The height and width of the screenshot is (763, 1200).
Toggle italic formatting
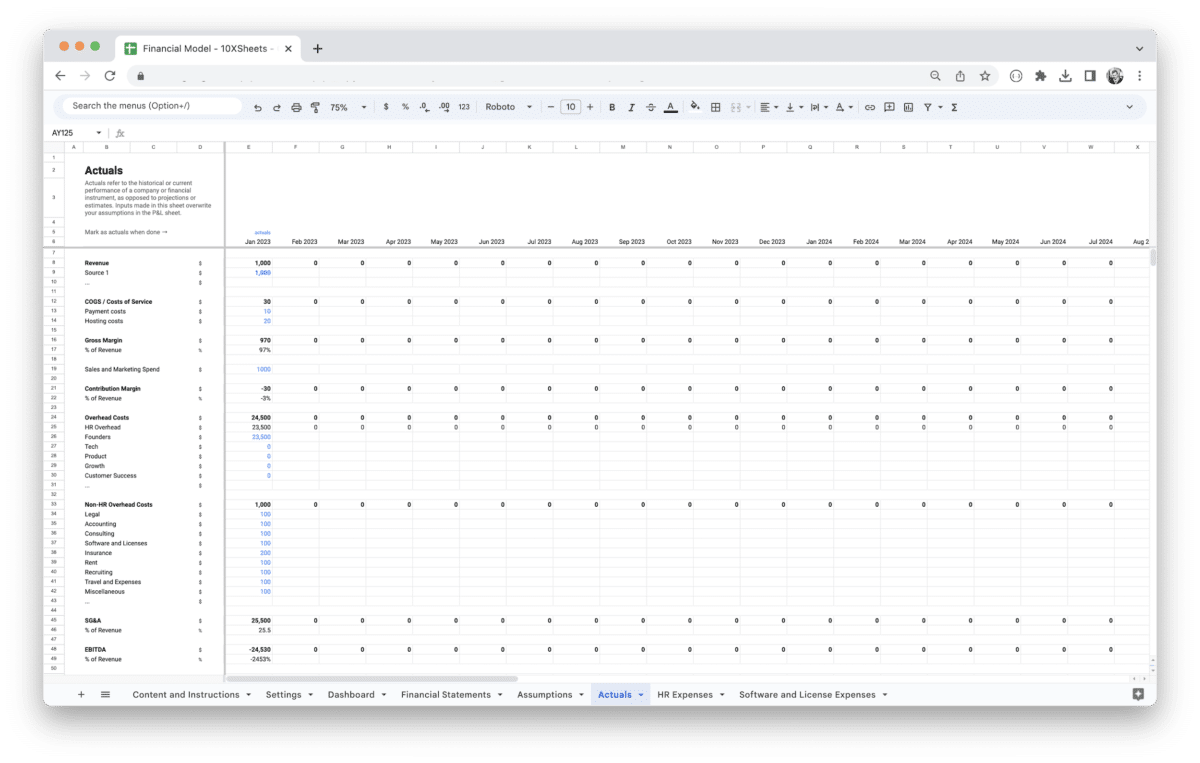click(x=632, y=106)
